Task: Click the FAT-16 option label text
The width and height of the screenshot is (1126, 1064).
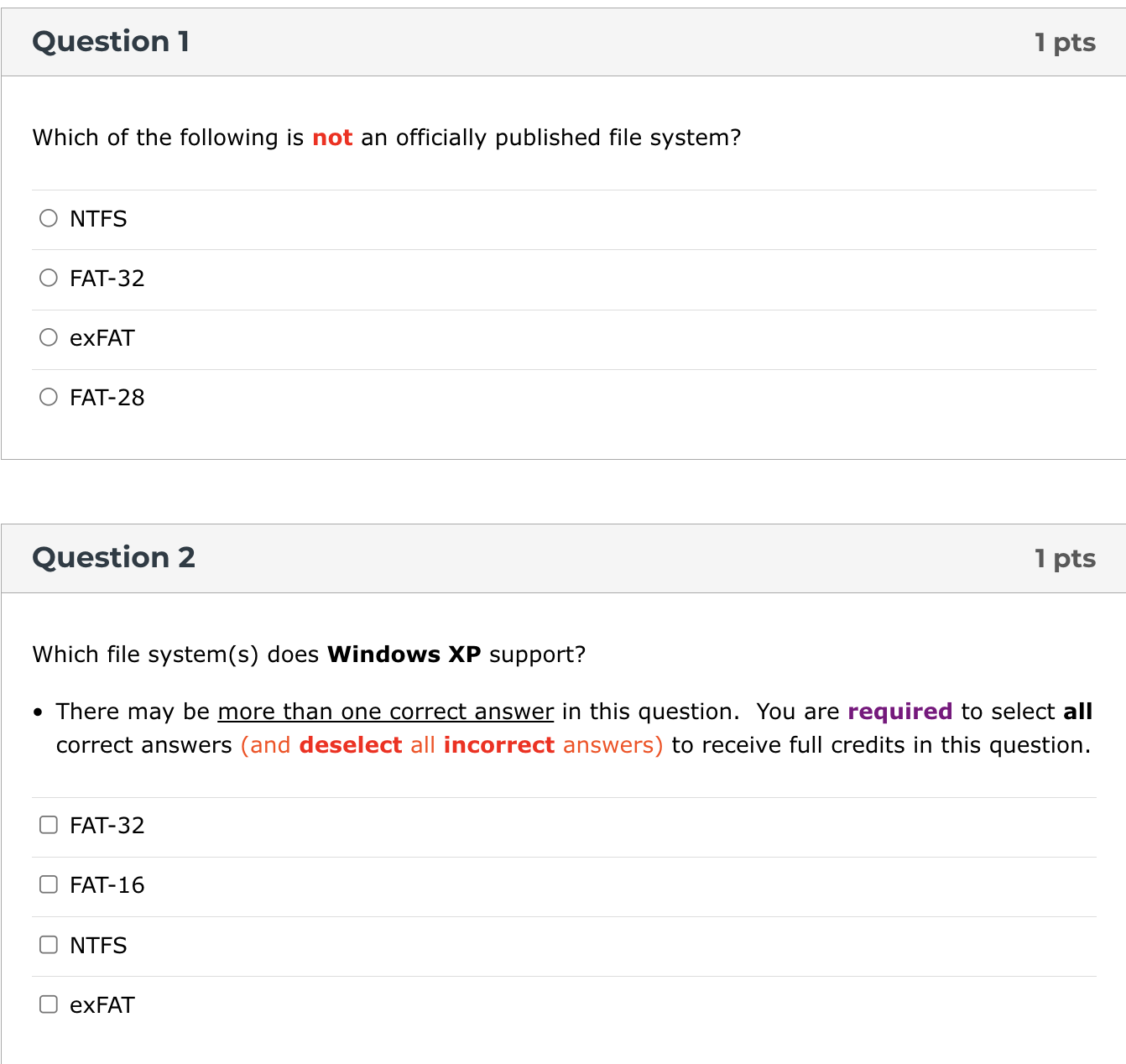Action: (x=107, y=885)
